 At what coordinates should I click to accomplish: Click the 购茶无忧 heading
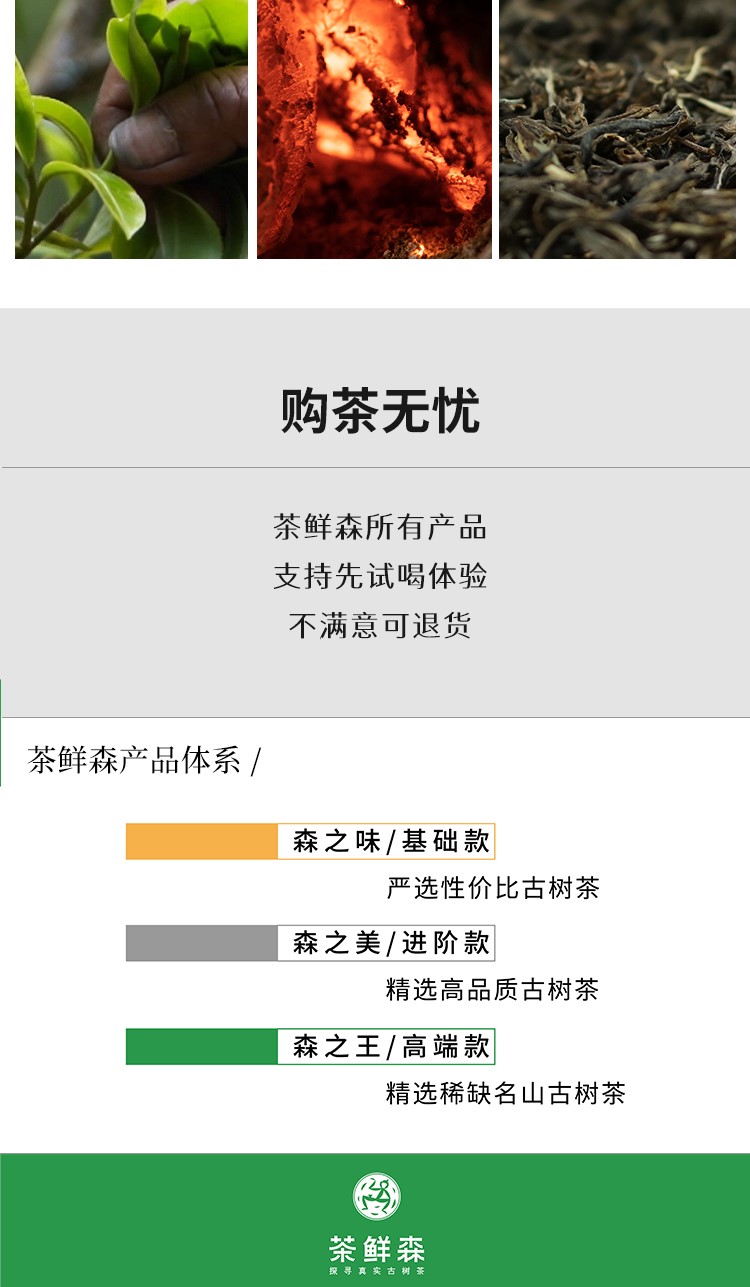click(x=380, y=411)
